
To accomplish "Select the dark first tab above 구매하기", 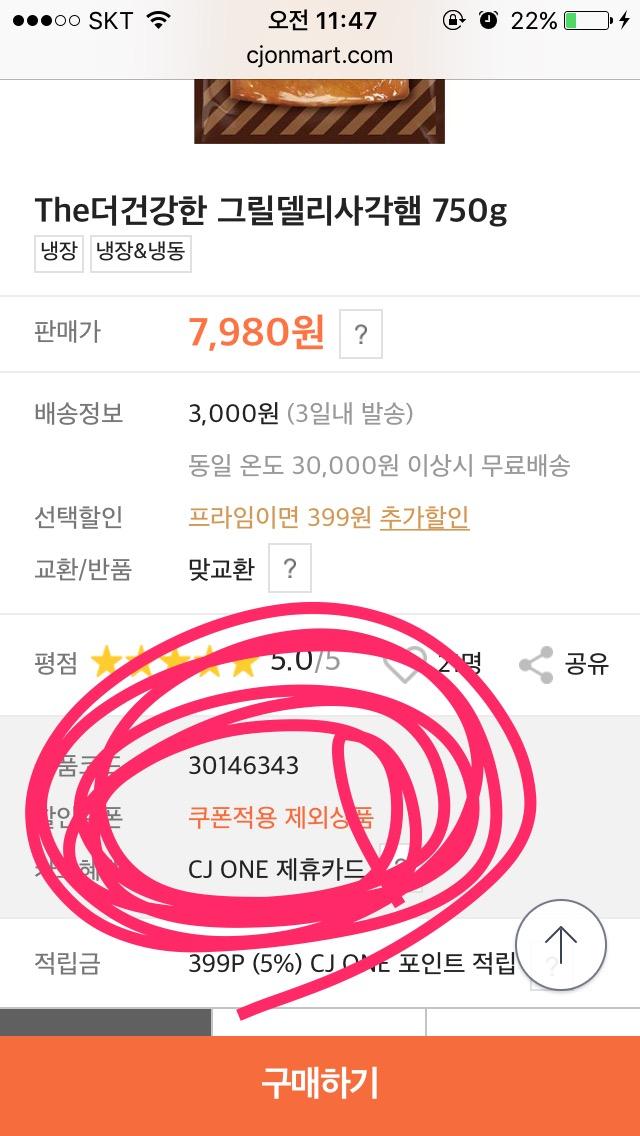I will 106,1022.
